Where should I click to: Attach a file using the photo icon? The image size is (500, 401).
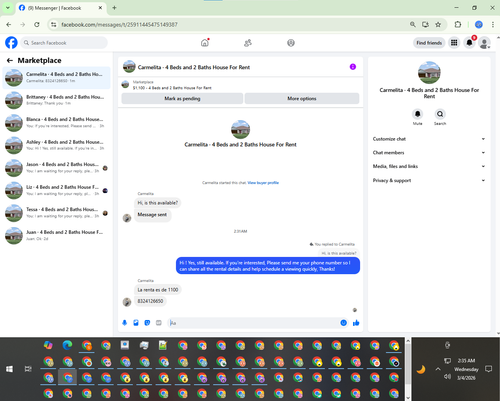point(136,323)
